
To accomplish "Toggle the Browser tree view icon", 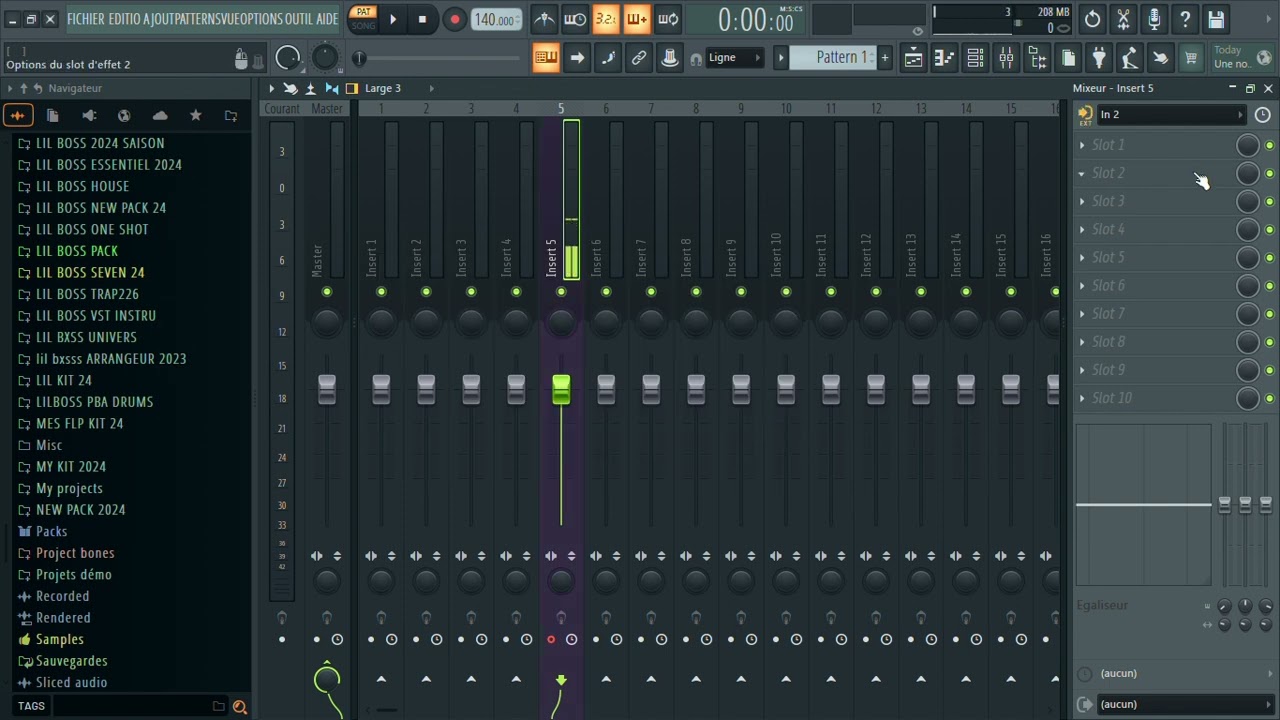I will [x=1037, y=59].
